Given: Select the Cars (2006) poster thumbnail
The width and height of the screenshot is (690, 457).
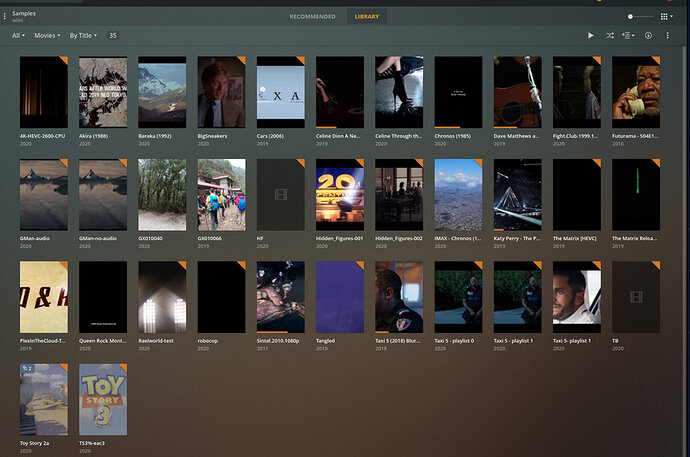Looking at the screenshot, I should [280, 91].
